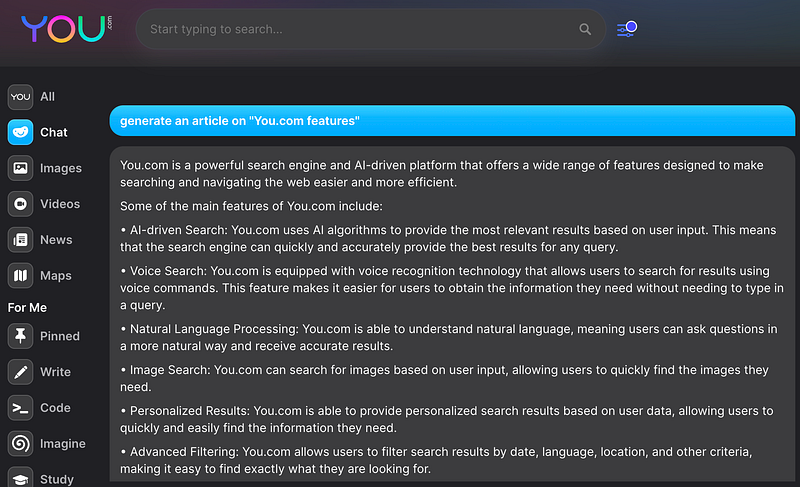Click the magnifying glass search icon
This screenshot has height=487, width=800.
click(x=585, y=30)
